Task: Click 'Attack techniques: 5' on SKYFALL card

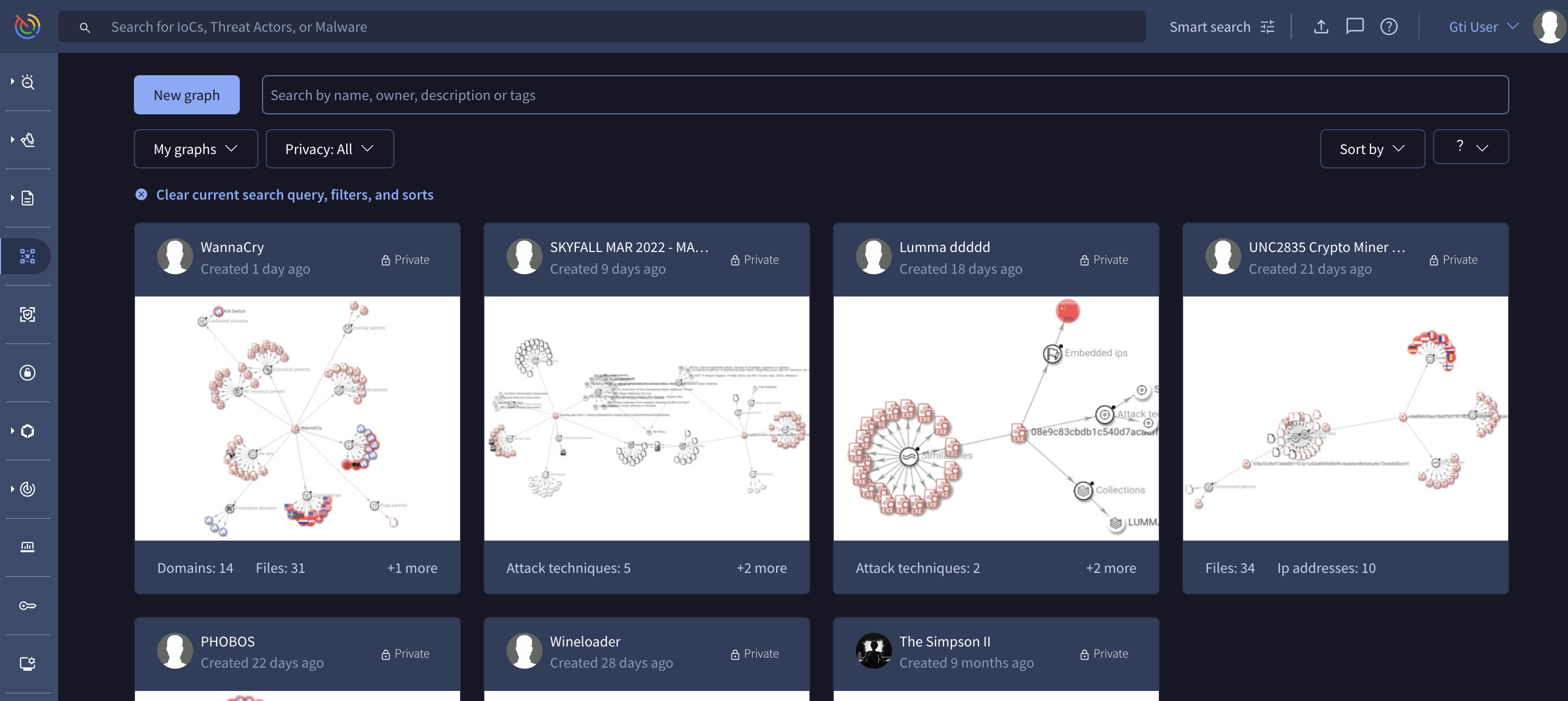Action: pyautogui.click(x=568, y=568)
